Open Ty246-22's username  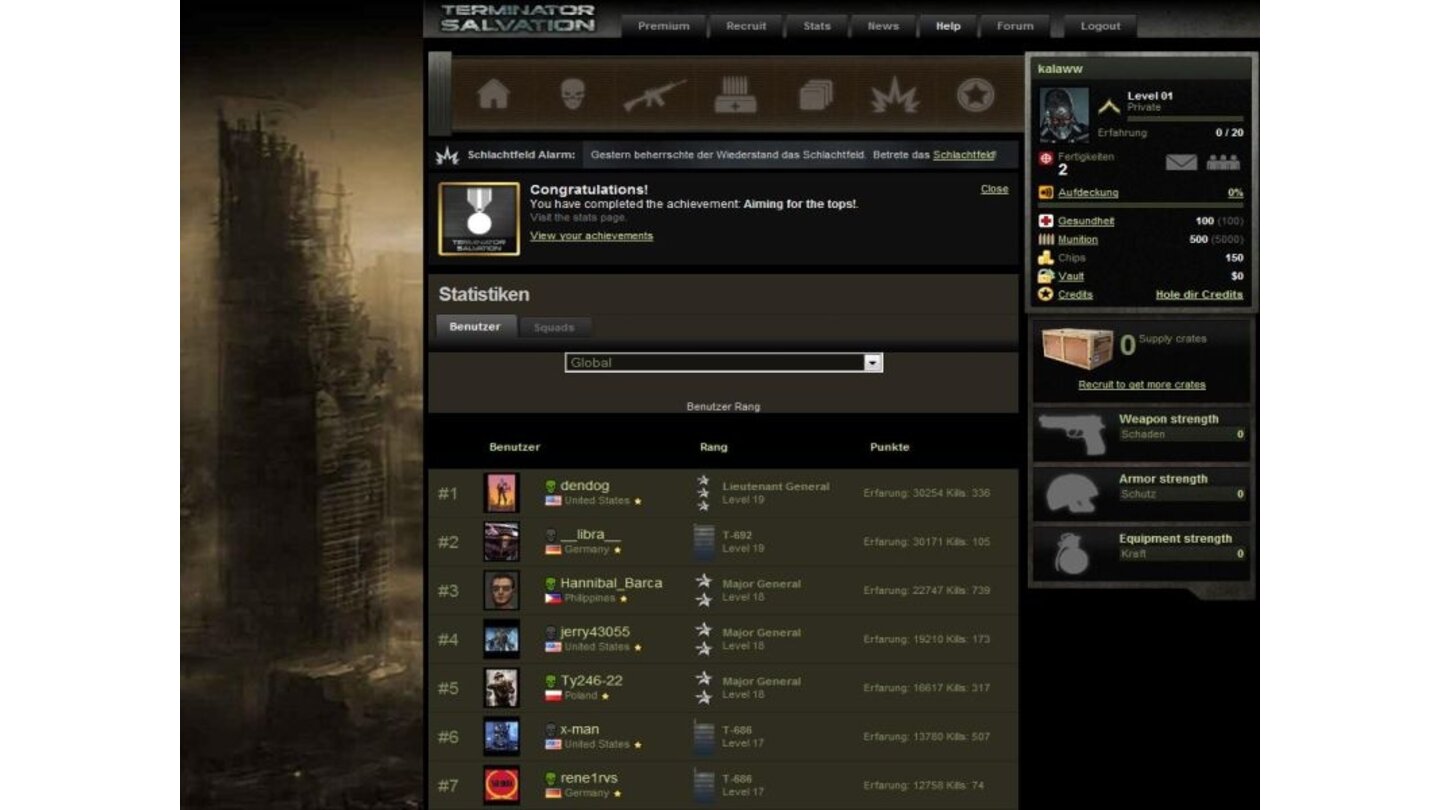[591, 681]
